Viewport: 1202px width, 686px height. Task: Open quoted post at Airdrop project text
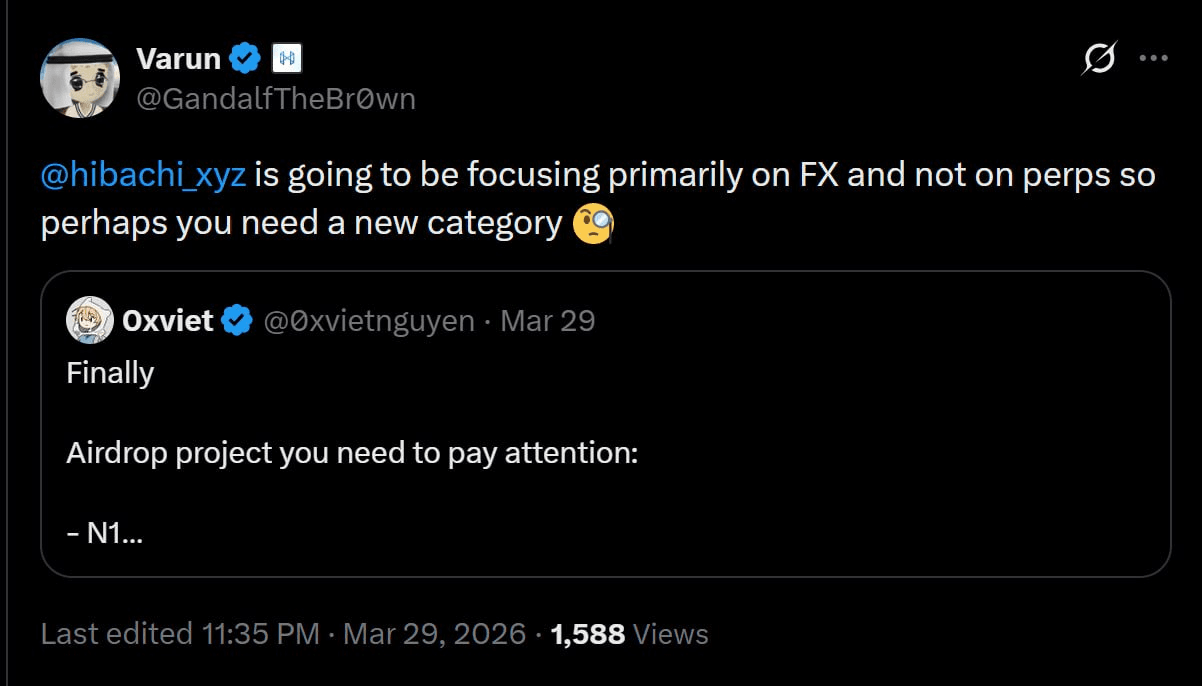[x=352, y=453]
